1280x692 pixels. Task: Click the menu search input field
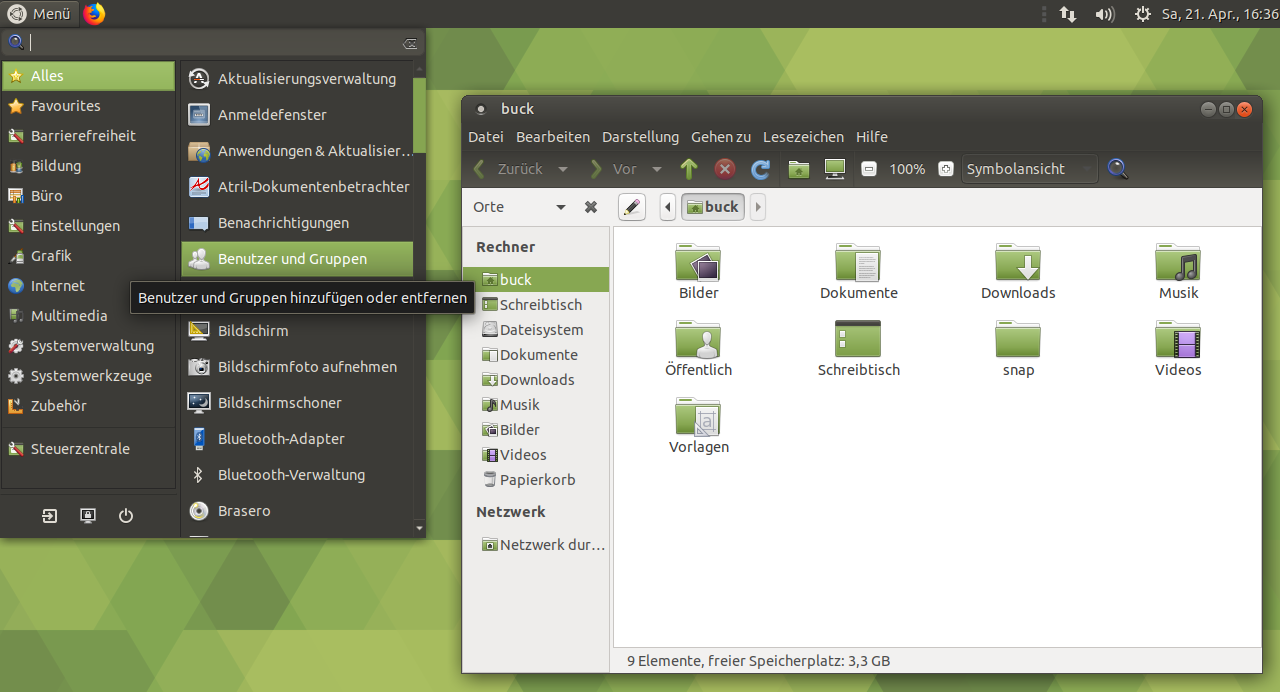pyautogui.click(x=214, y=43)
